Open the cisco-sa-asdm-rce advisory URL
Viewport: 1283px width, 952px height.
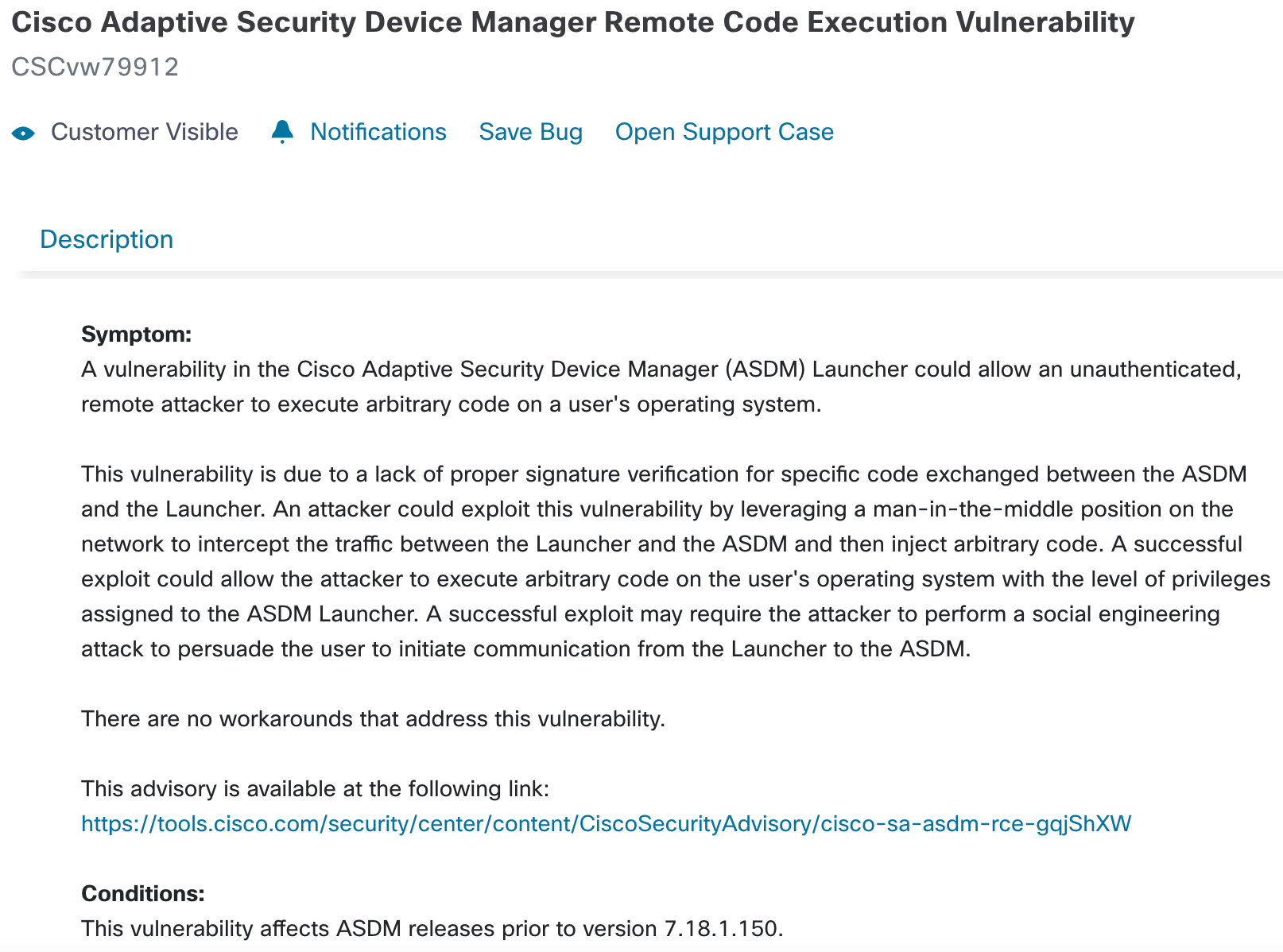tap(606, 823)
